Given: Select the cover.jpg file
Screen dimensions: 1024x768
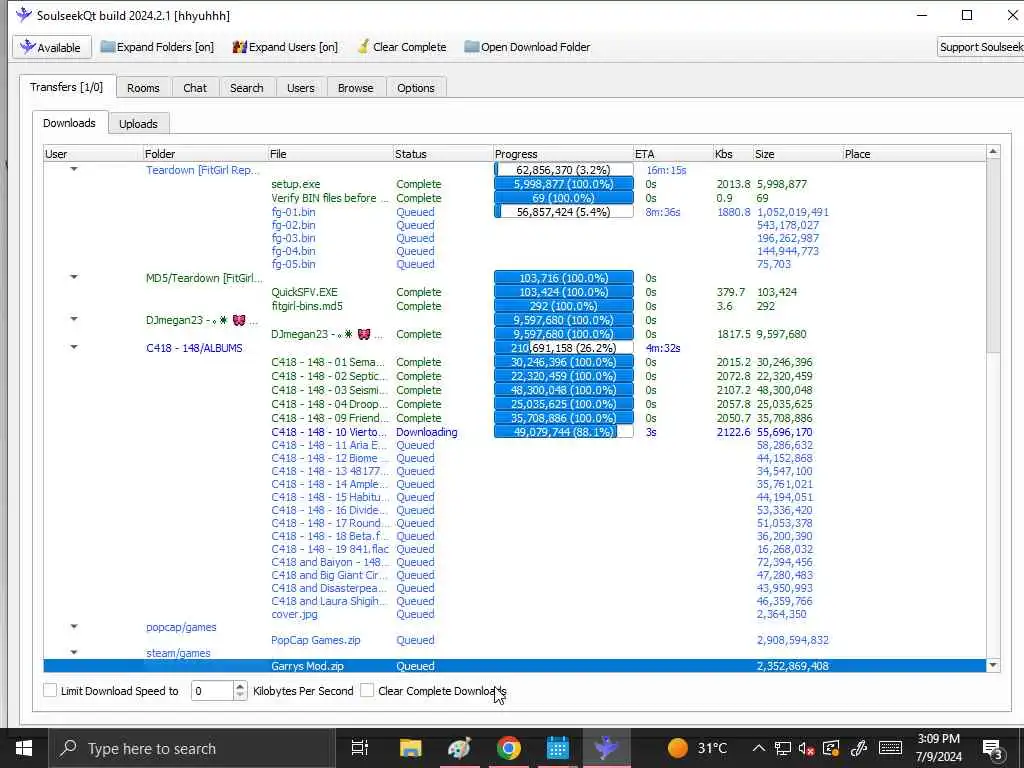Looking at the screenshot, I should pyautogui.click(x=295, y=614).
